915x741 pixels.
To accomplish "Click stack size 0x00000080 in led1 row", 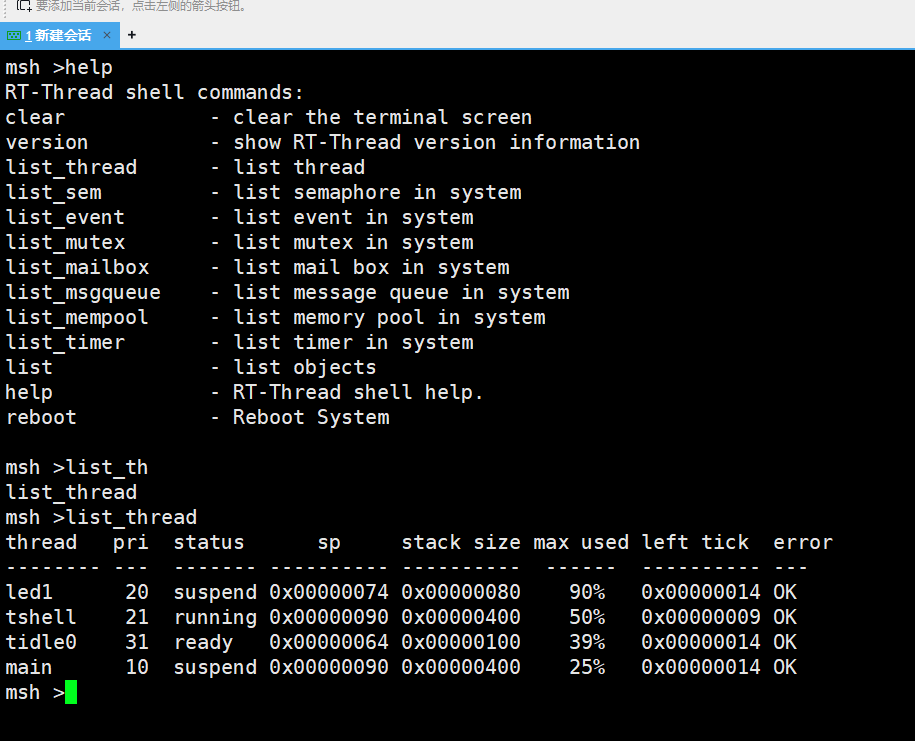I will click(x=460, y=592).
